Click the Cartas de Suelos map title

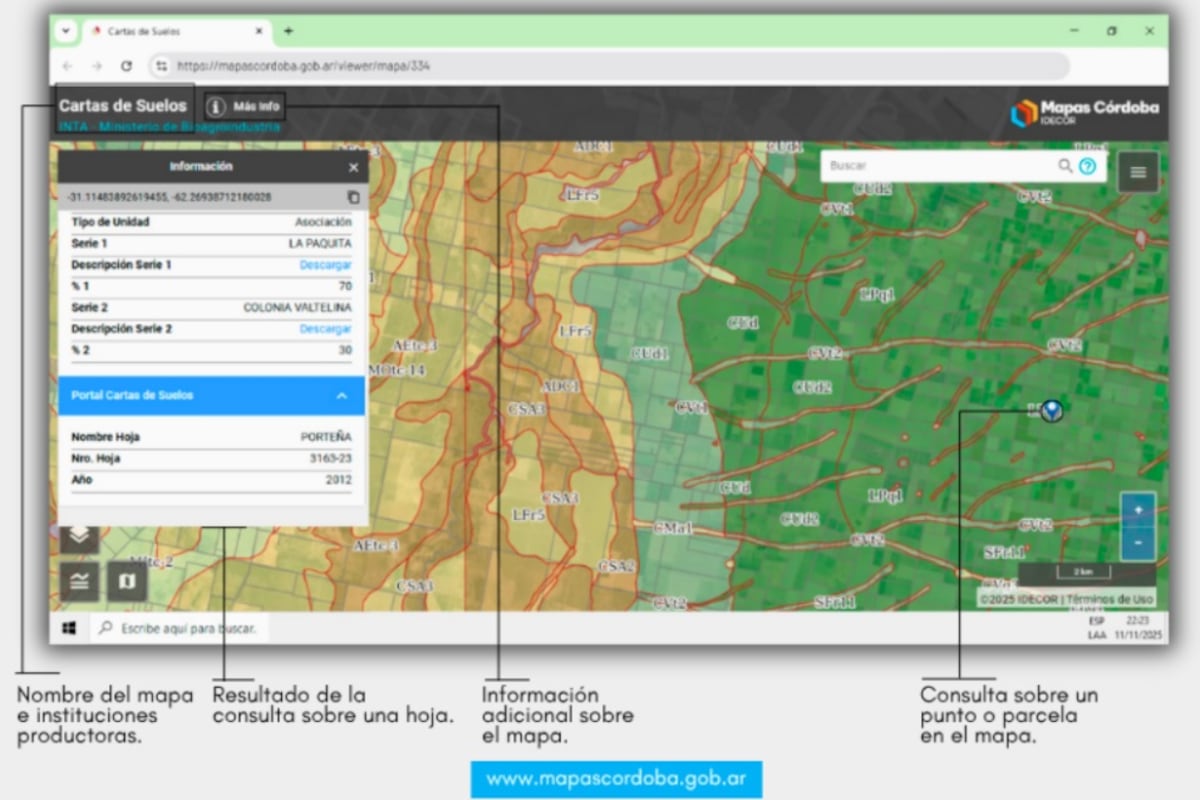pyautogui.click(x=122, y=105)
